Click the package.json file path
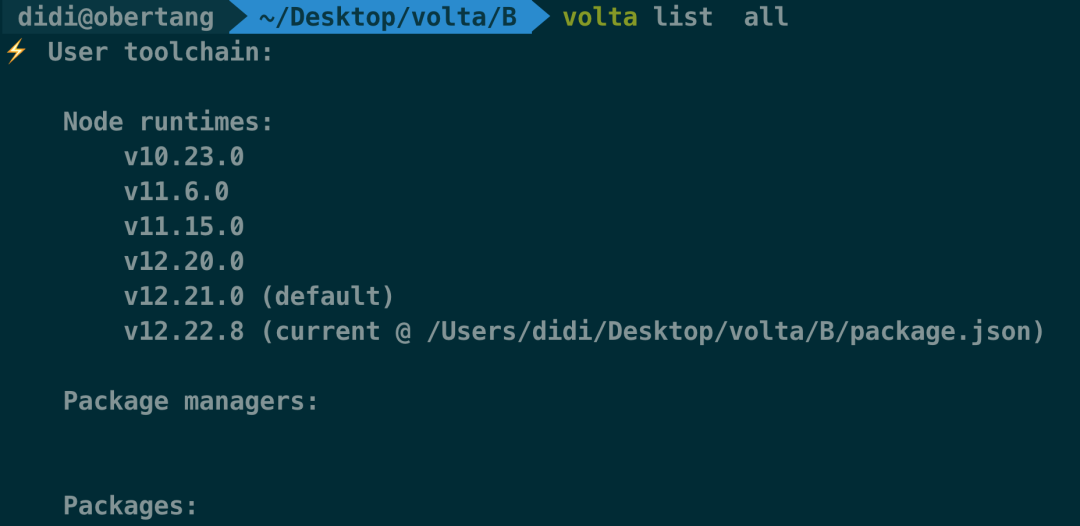 729,332
